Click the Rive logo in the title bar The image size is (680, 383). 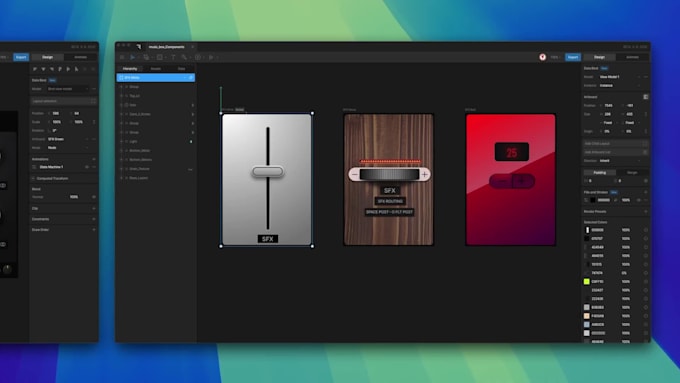click(x=139, y=47)
